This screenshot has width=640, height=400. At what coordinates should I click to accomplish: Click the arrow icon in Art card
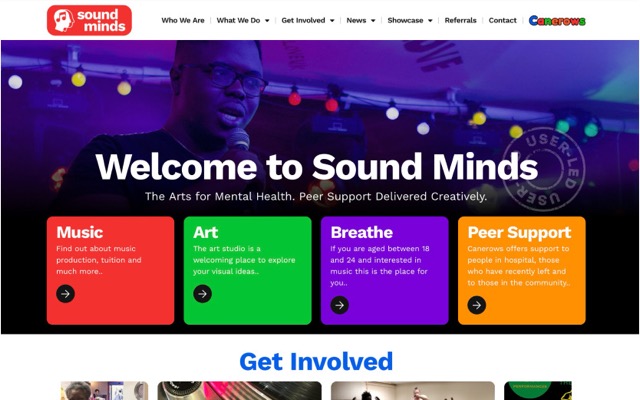pyautogui.click(x=202, y=293)
